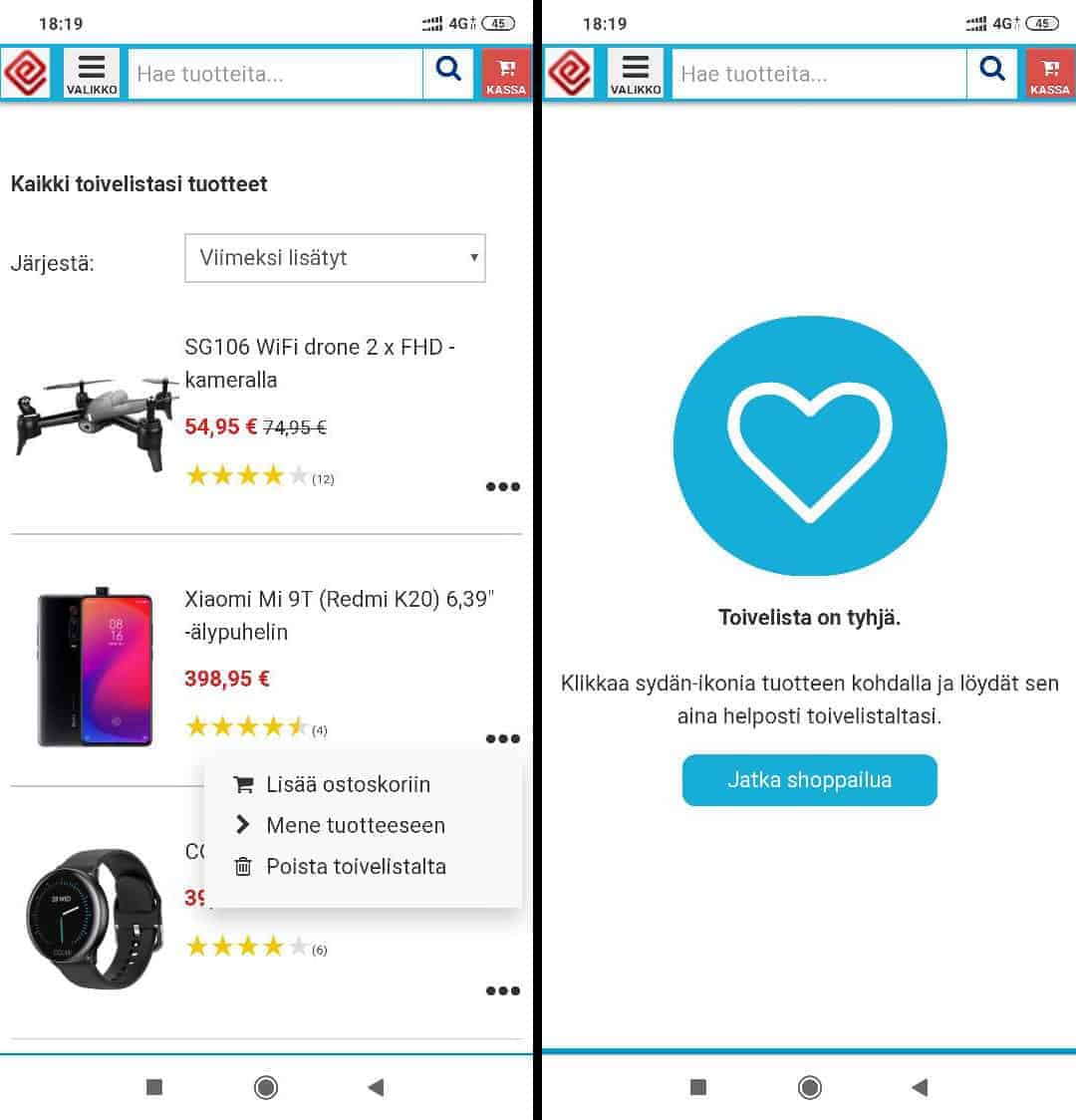Open the Xiaomi Mi 9T product title

click(x=339, y=615)
